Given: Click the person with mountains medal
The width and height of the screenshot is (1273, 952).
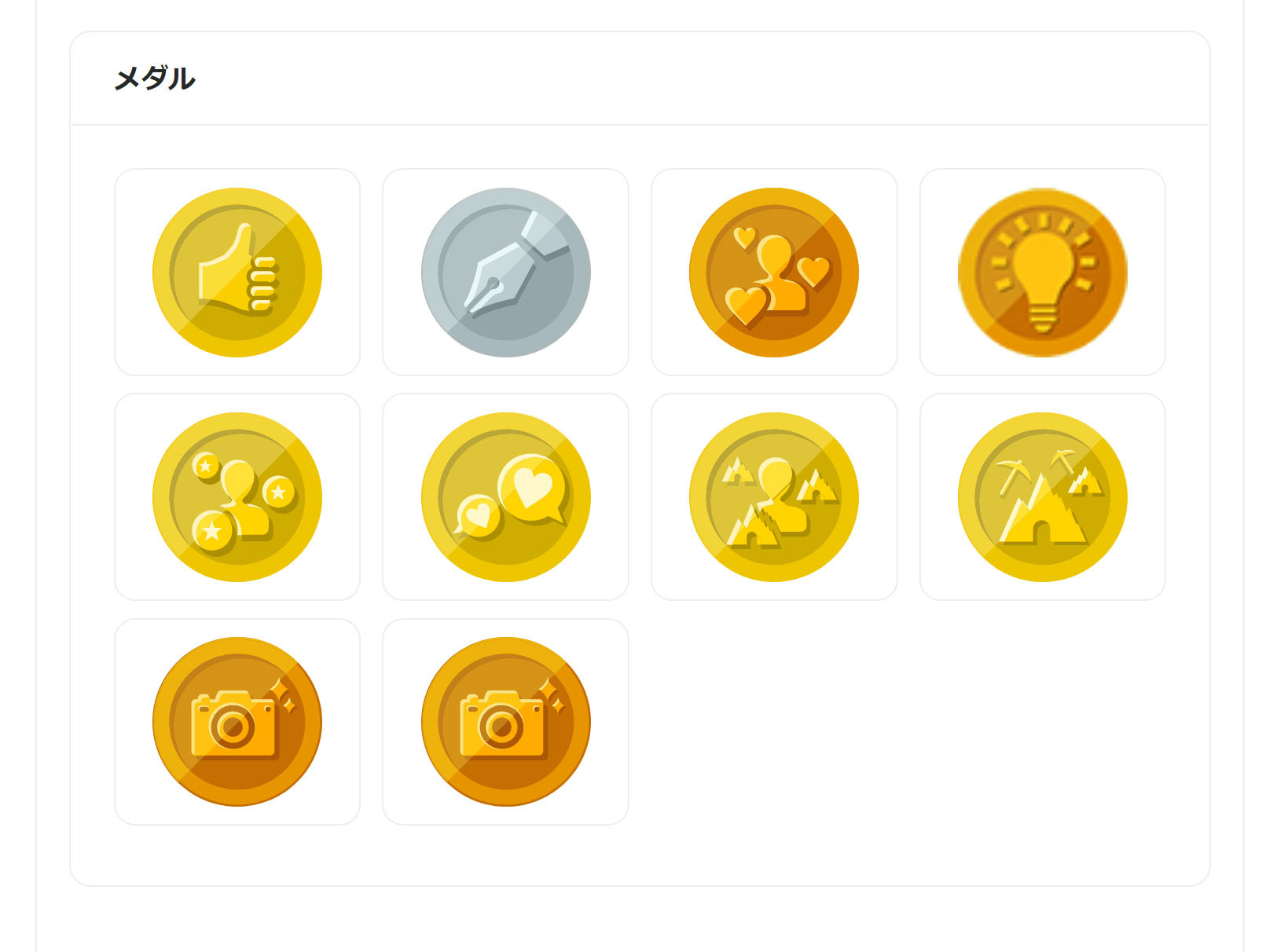Looking at the screenshot, I should point(774,497).
